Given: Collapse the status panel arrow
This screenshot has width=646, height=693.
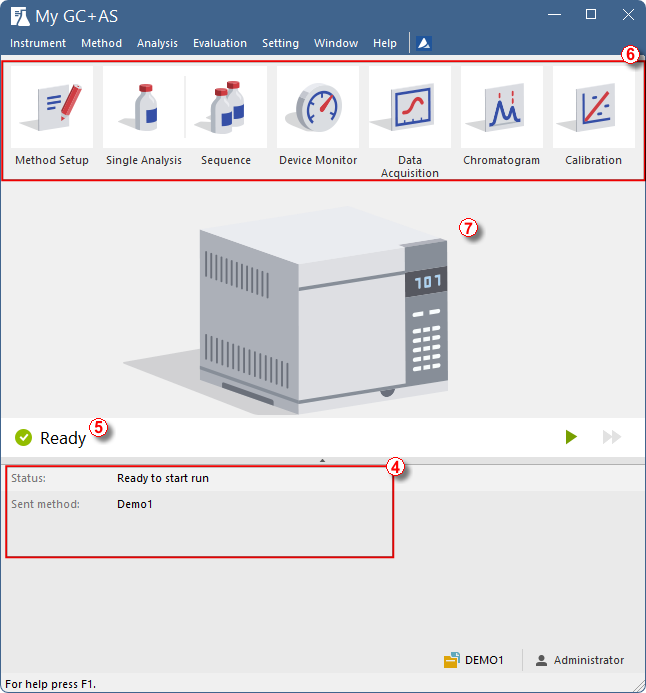Looking at the screenshot, I should (x=323, y=461).
